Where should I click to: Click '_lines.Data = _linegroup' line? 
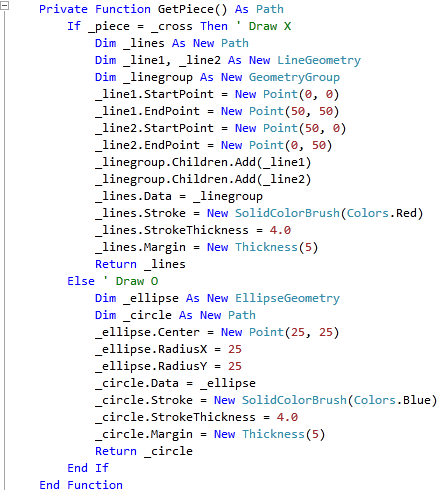click(x=179, y=196)
